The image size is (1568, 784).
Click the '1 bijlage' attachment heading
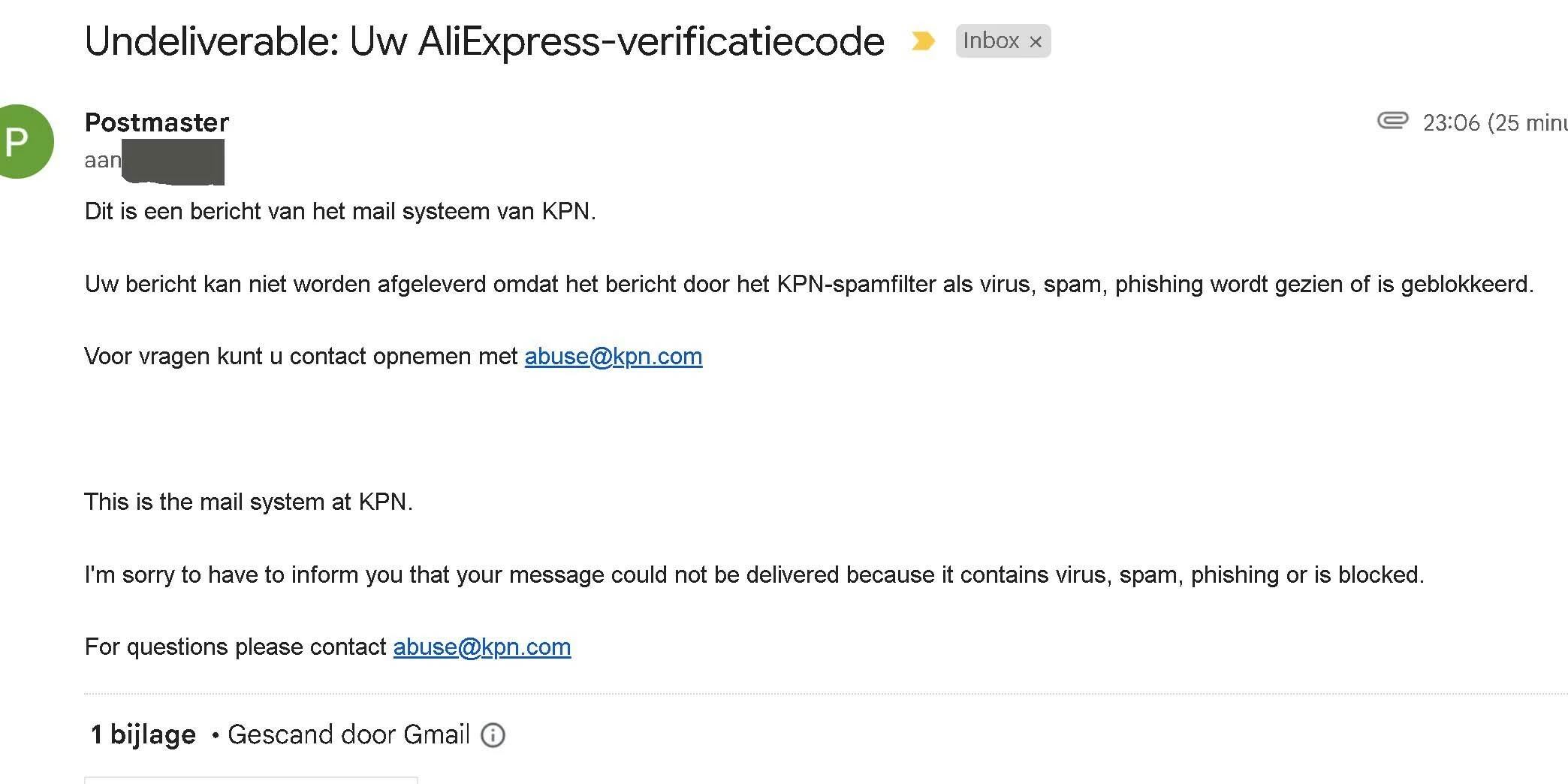(x=143, y=734)
